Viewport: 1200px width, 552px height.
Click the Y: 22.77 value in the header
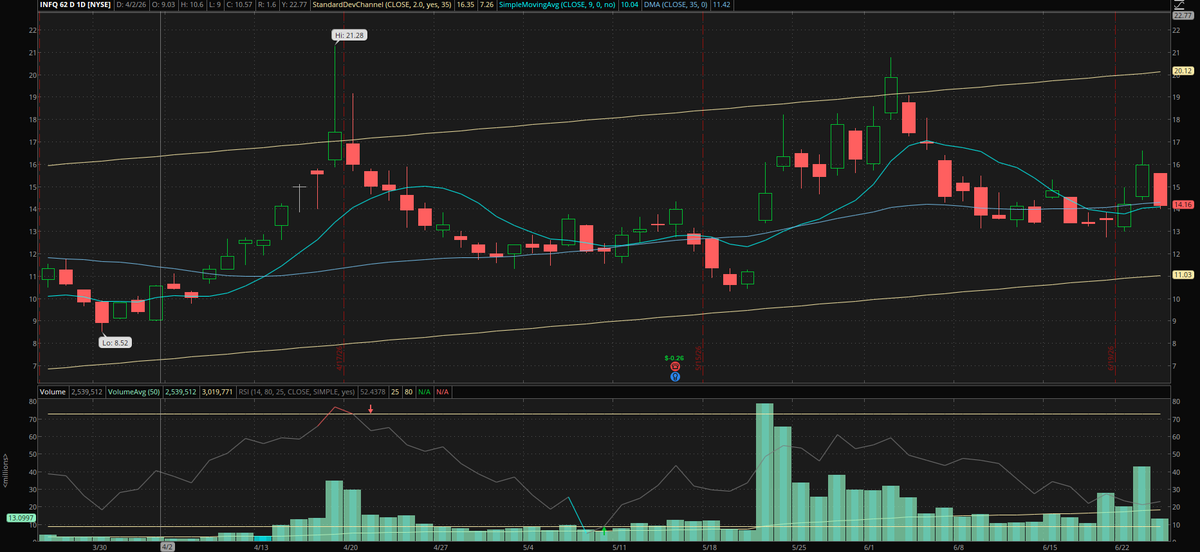click(x=294, y=5)
